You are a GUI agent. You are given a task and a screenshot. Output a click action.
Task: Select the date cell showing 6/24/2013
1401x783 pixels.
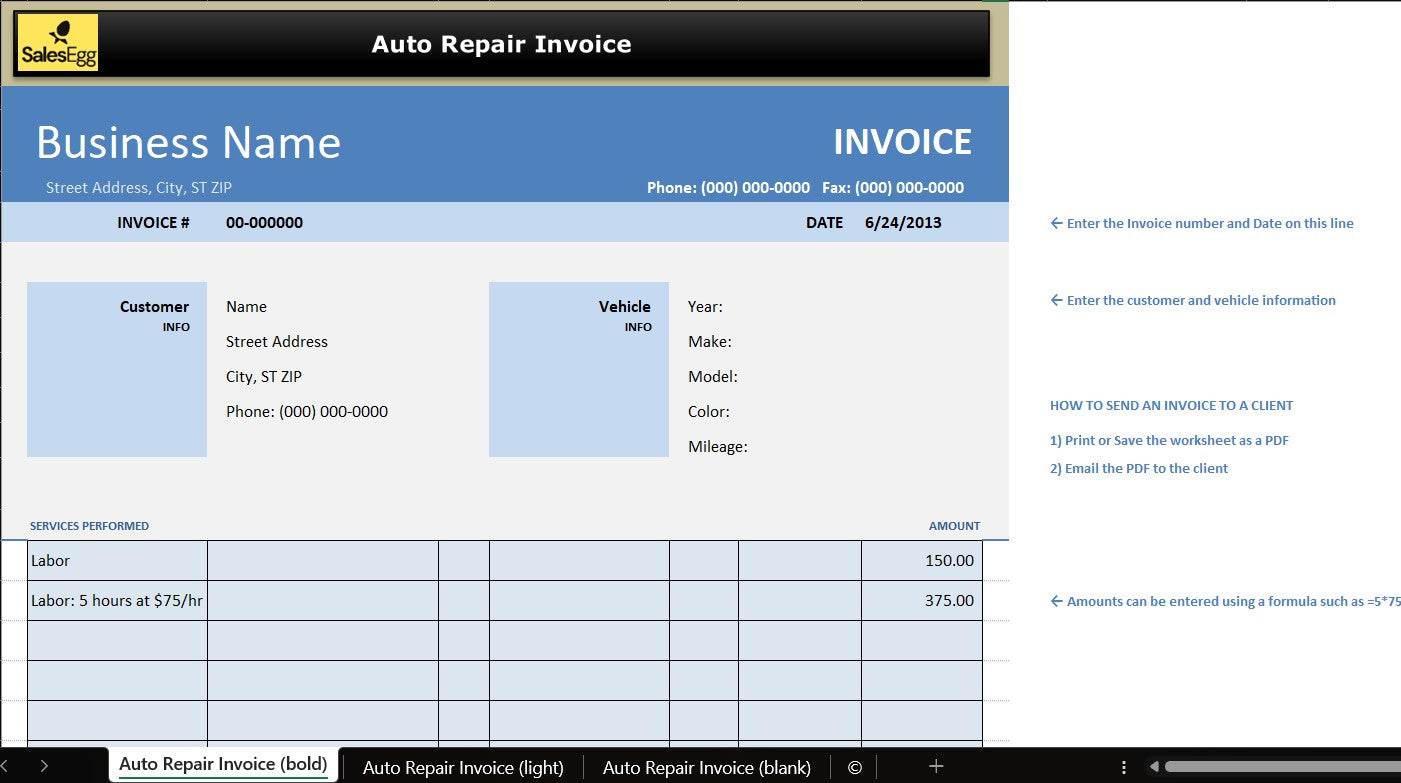903,223
